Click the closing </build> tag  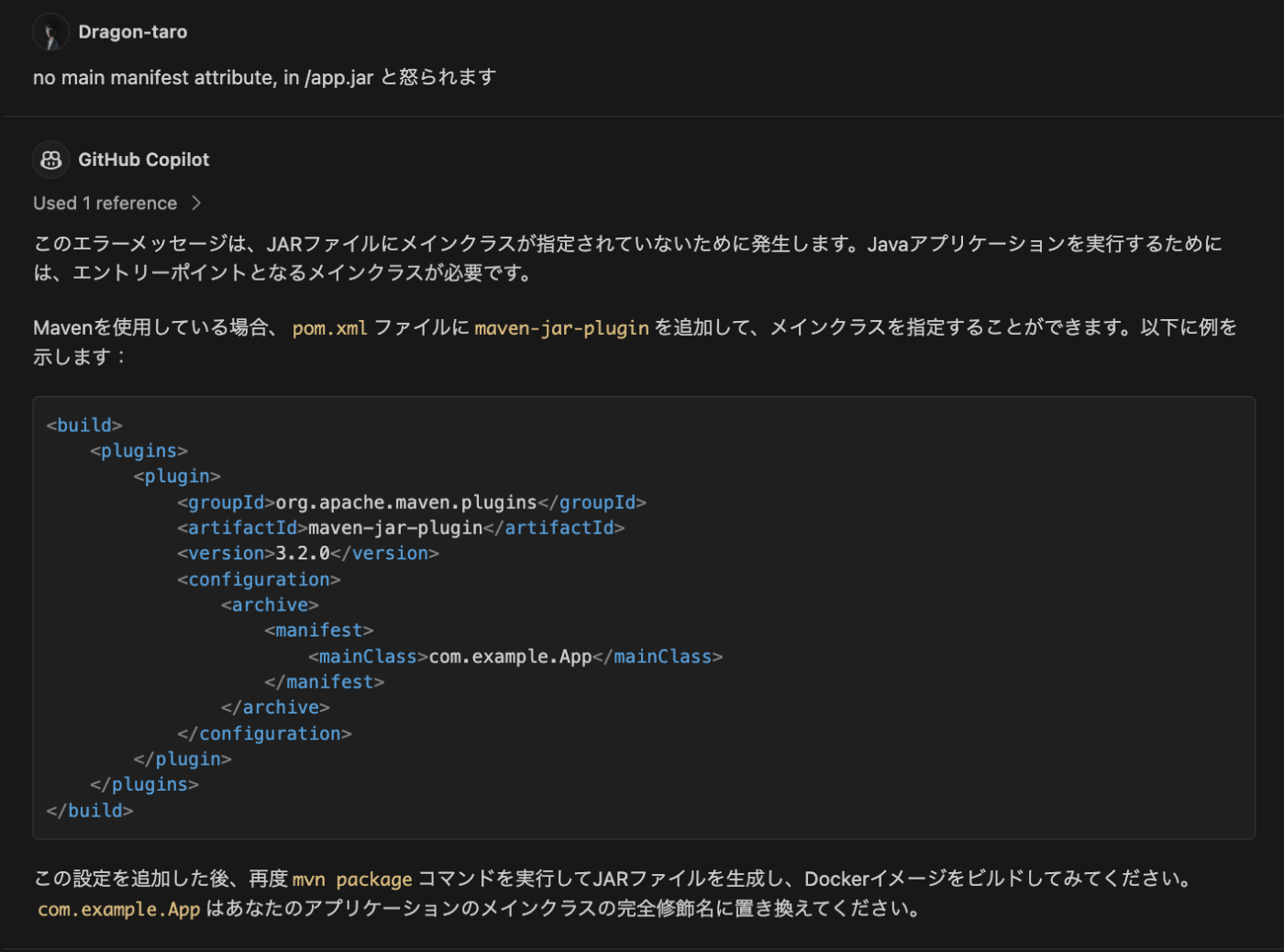pyautogui.click(x=90, y=811)
